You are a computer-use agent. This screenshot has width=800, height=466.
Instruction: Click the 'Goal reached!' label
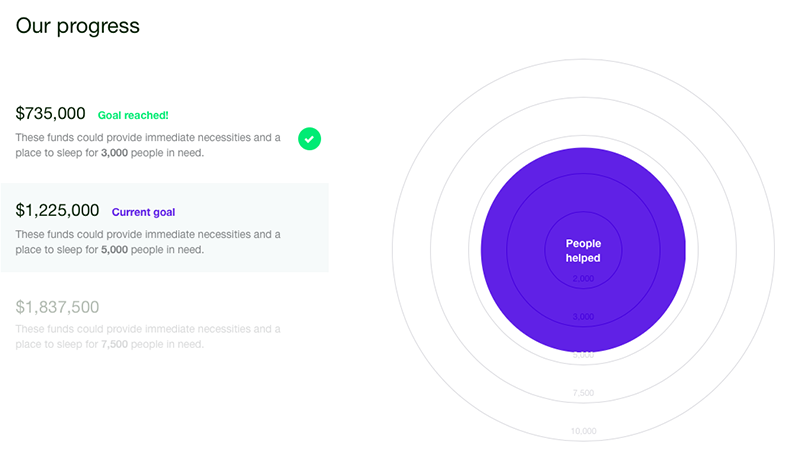point(133,115)
